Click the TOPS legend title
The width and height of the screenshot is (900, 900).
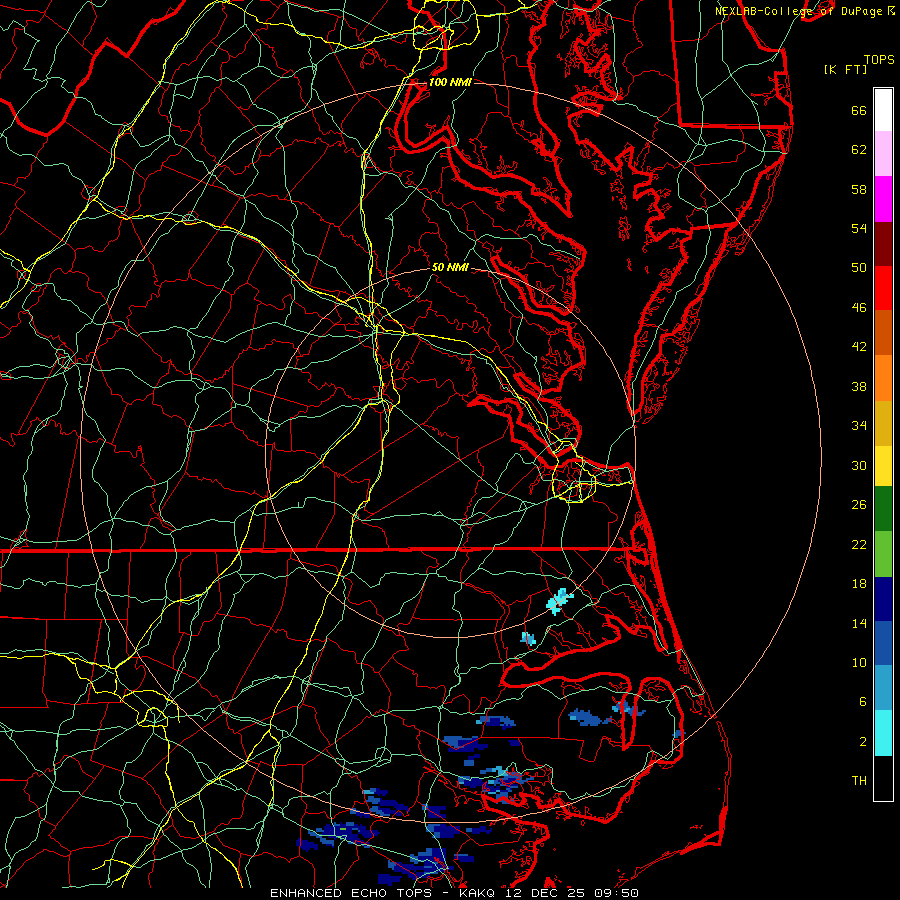point(879,59)
